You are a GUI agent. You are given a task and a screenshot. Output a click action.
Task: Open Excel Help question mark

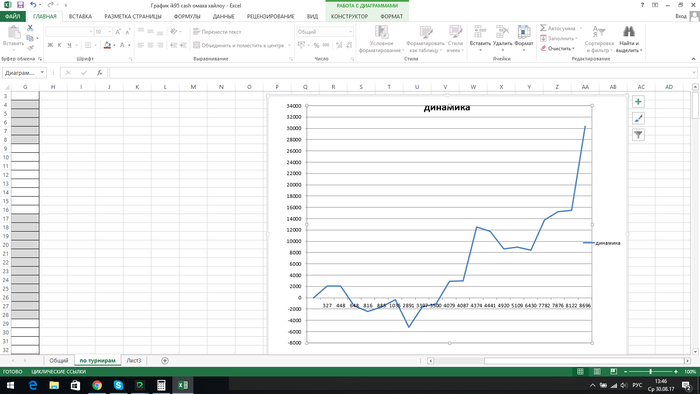[642, 5]
